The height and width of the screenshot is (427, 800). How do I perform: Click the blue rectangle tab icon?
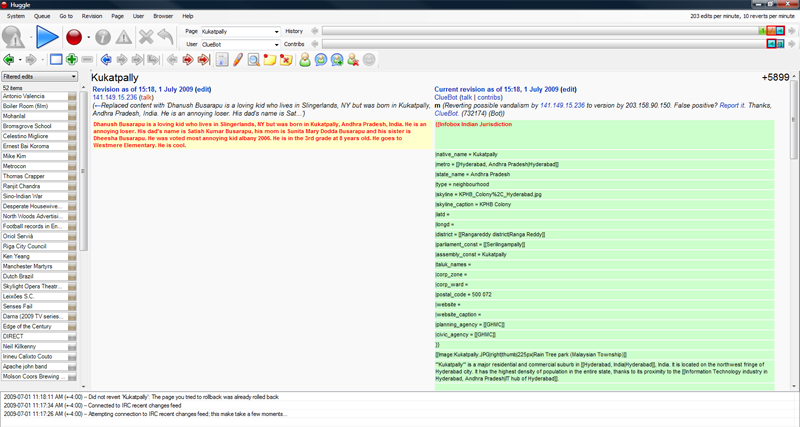pos(56,60)
